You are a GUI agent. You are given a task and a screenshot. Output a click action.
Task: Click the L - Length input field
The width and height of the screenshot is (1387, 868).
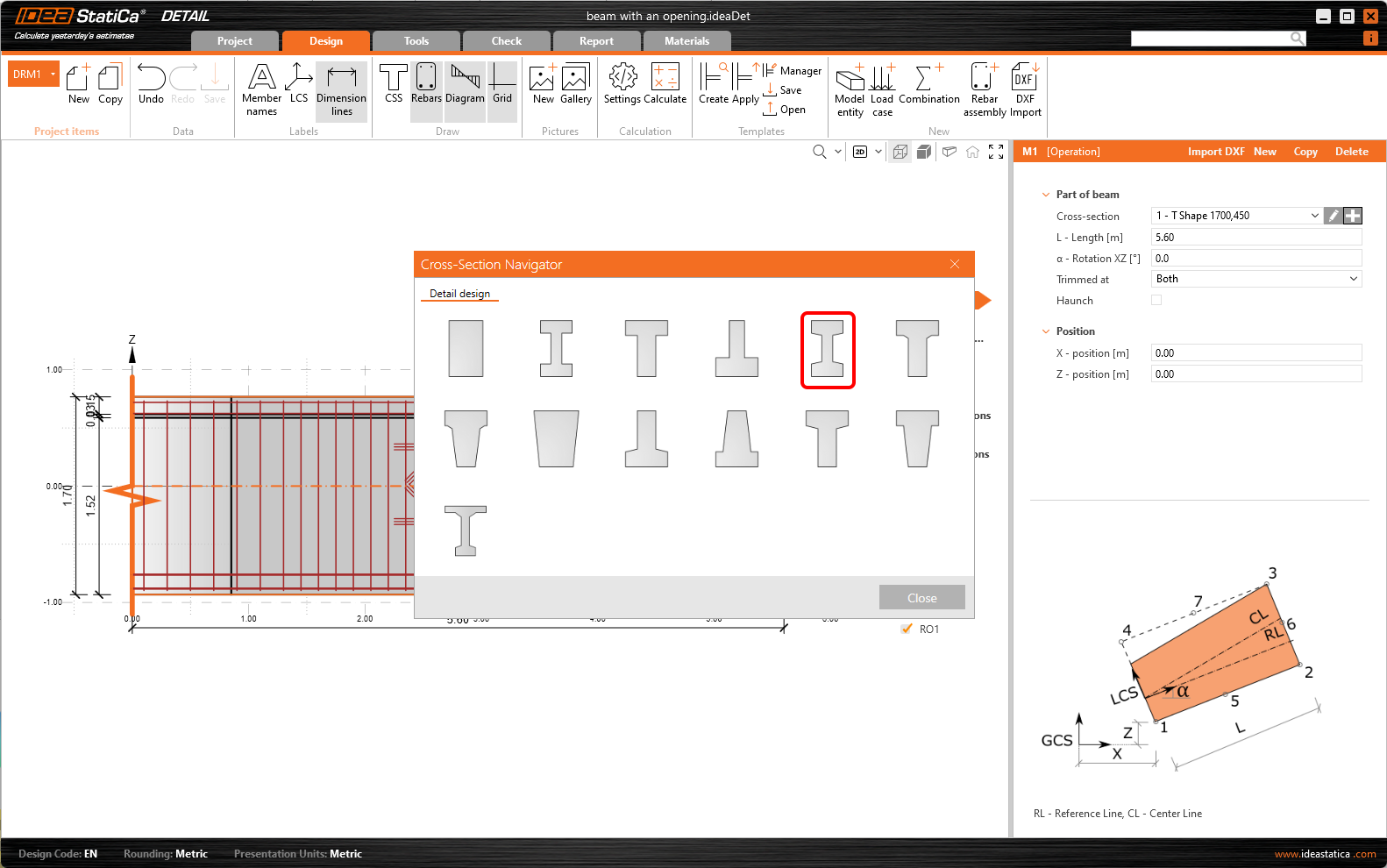pyautogui.click(x=1255, y=238)
